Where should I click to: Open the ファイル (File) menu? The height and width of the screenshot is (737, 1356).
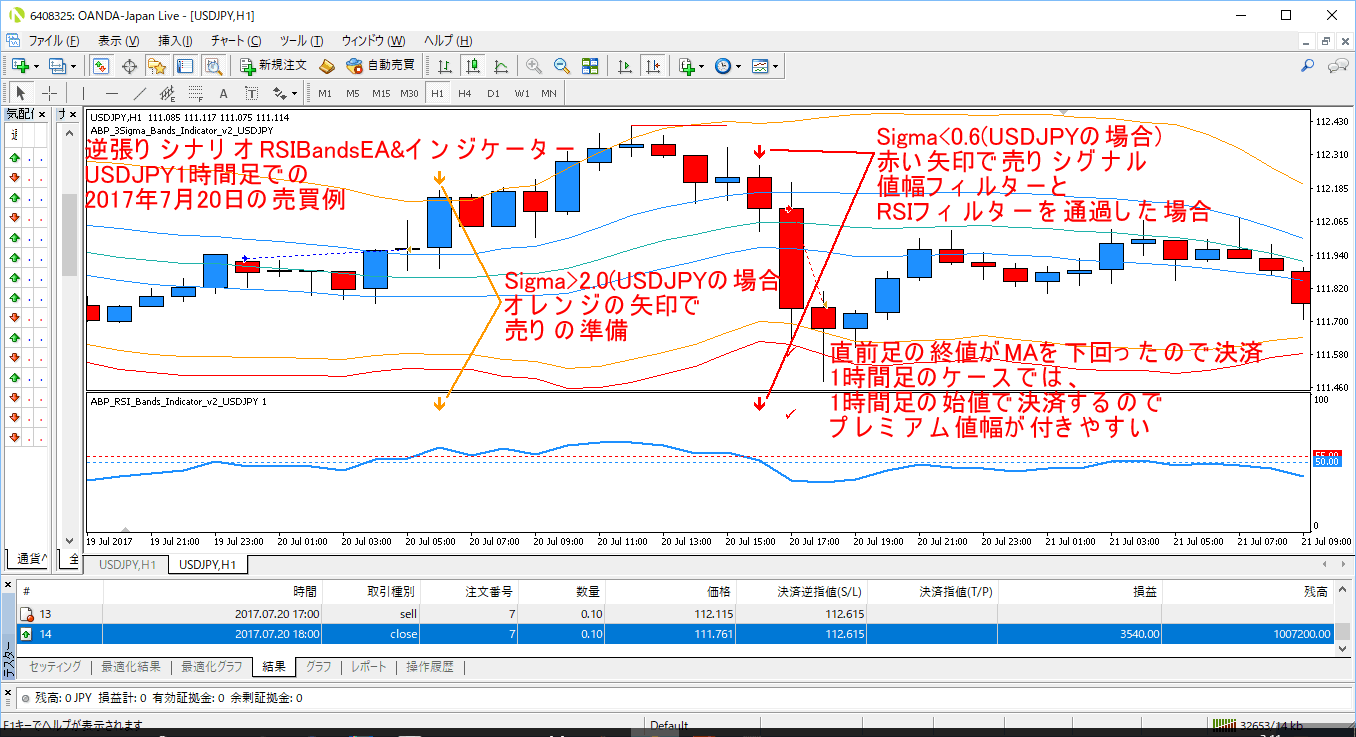pos(53,41)
